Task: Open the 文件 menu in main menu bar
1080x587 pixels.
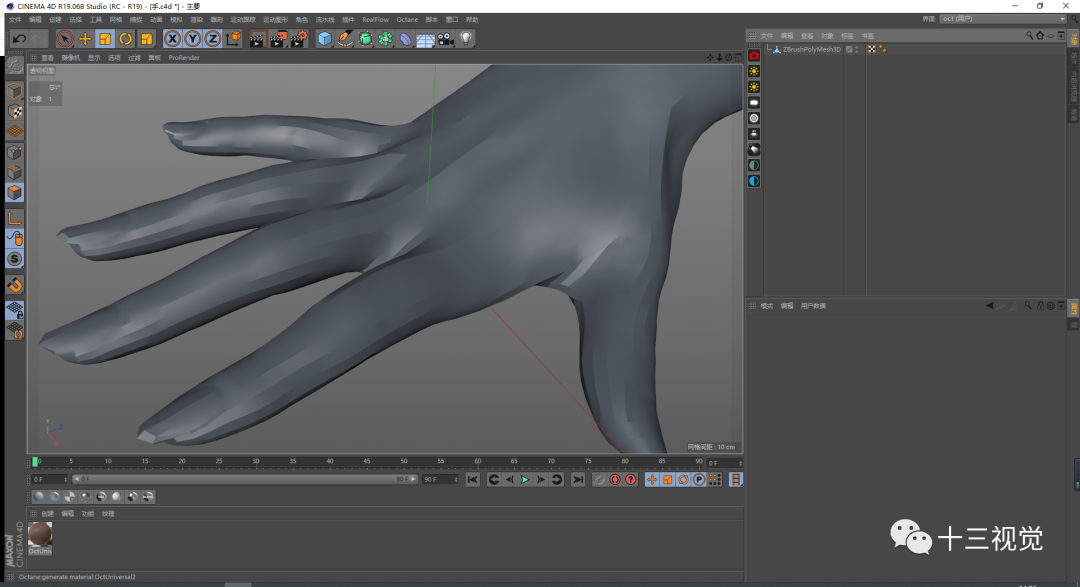Action: point(15,20)
